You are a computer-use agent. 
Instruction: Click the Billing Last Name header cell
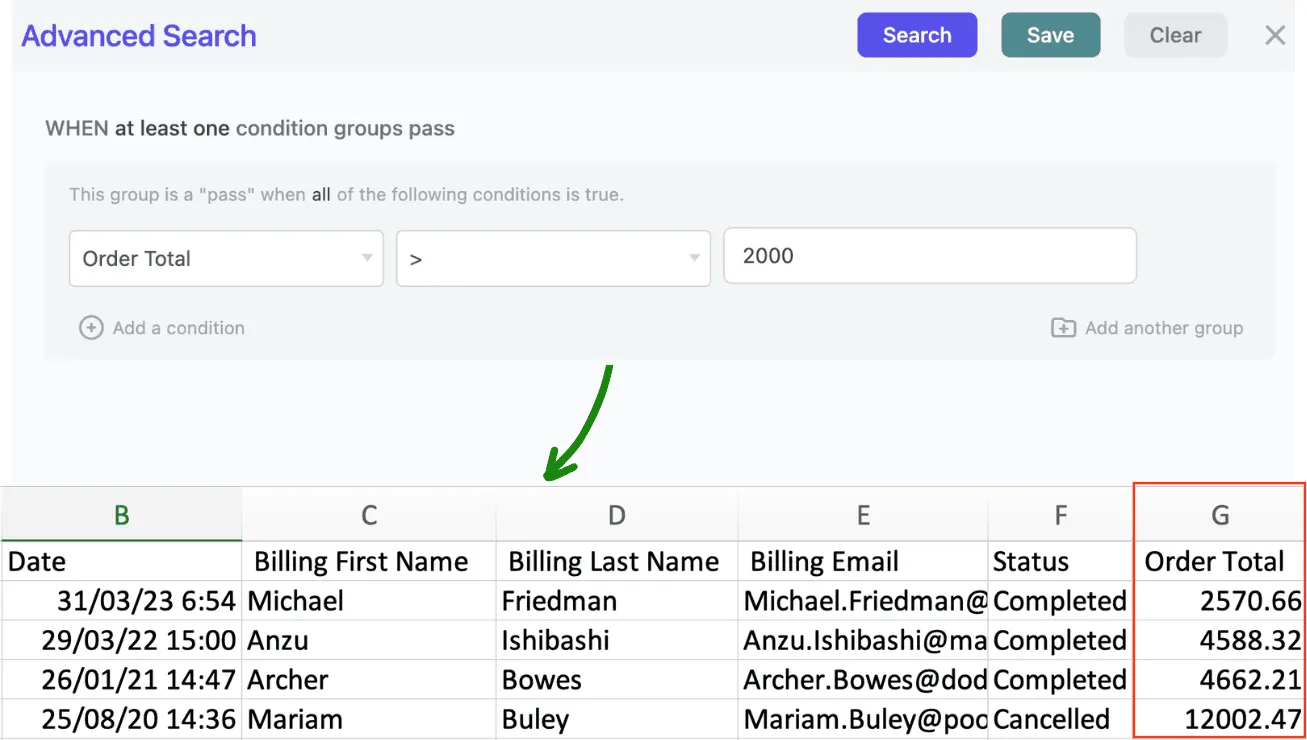(617, 562)
